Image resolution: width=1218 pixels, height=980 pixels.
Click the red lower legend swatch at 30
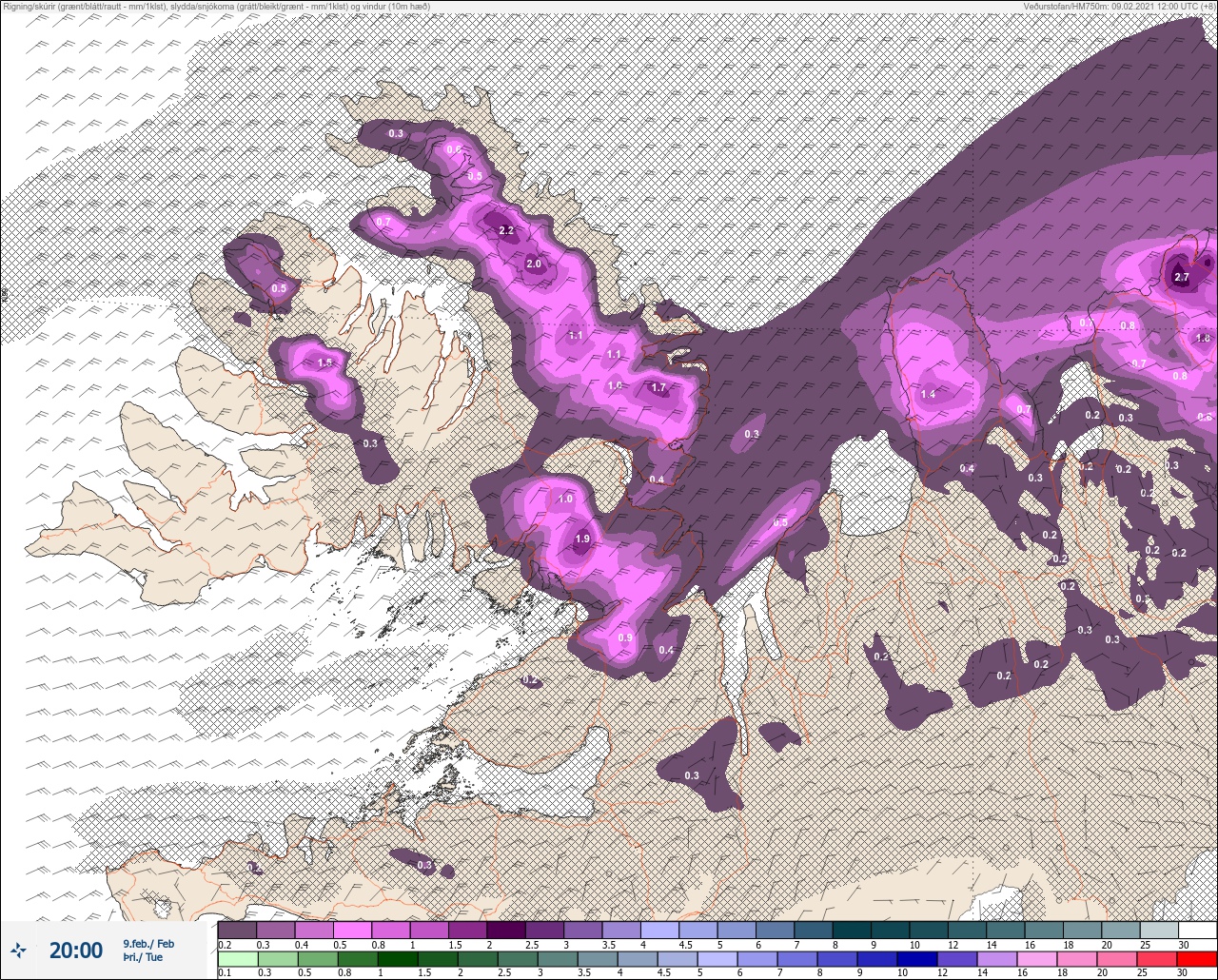(x=1197, y=958)
